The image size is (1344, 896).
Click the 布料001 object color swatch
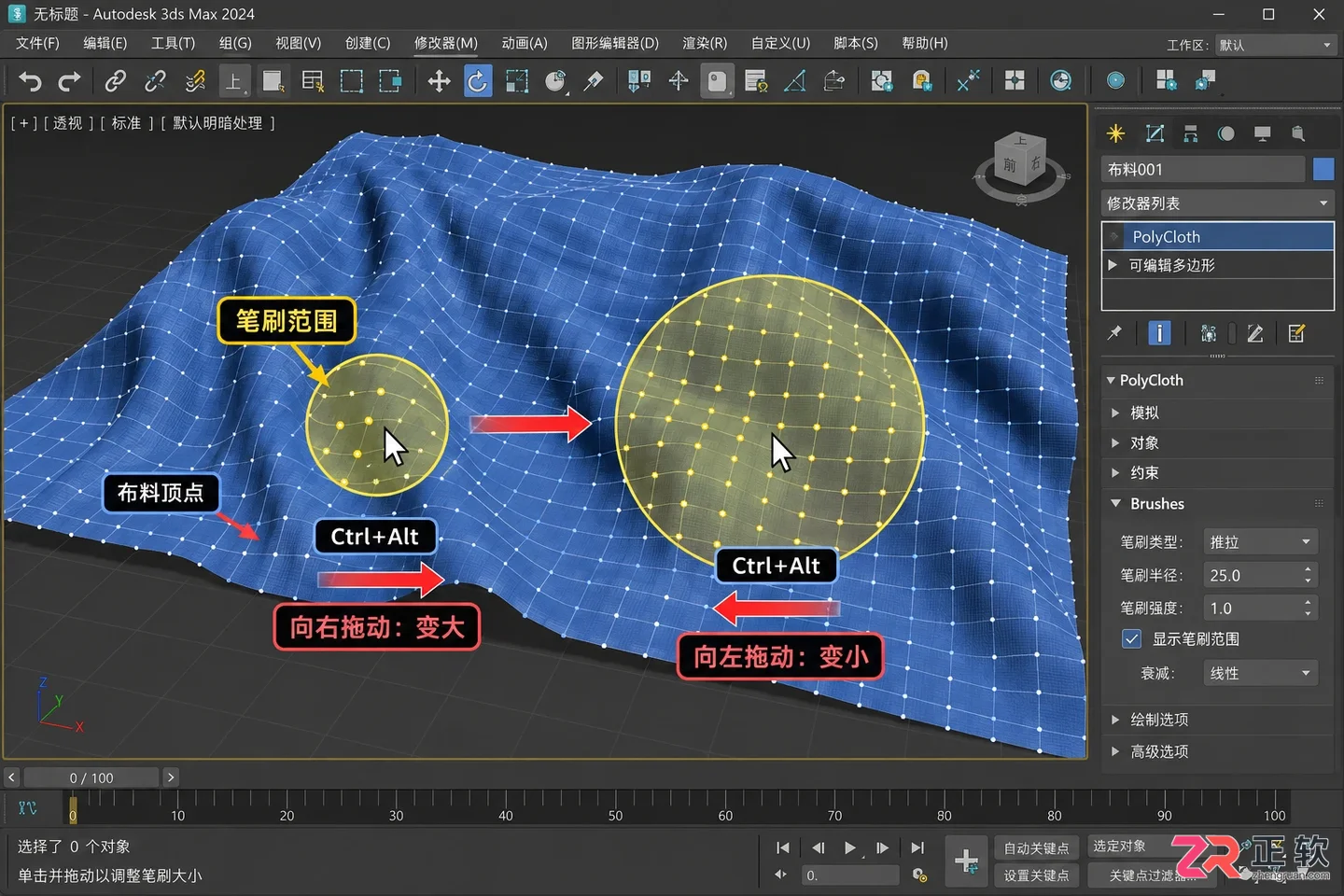point(1323,169)
